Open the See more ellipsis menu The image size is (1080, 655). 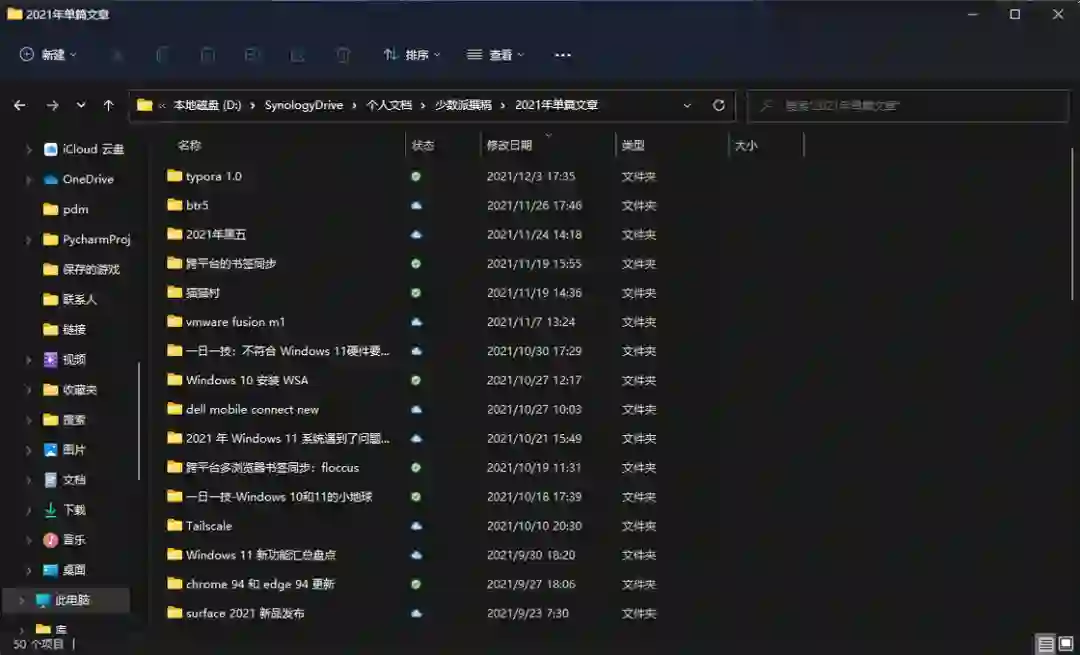pyautogui.click(x=563, y=55)
